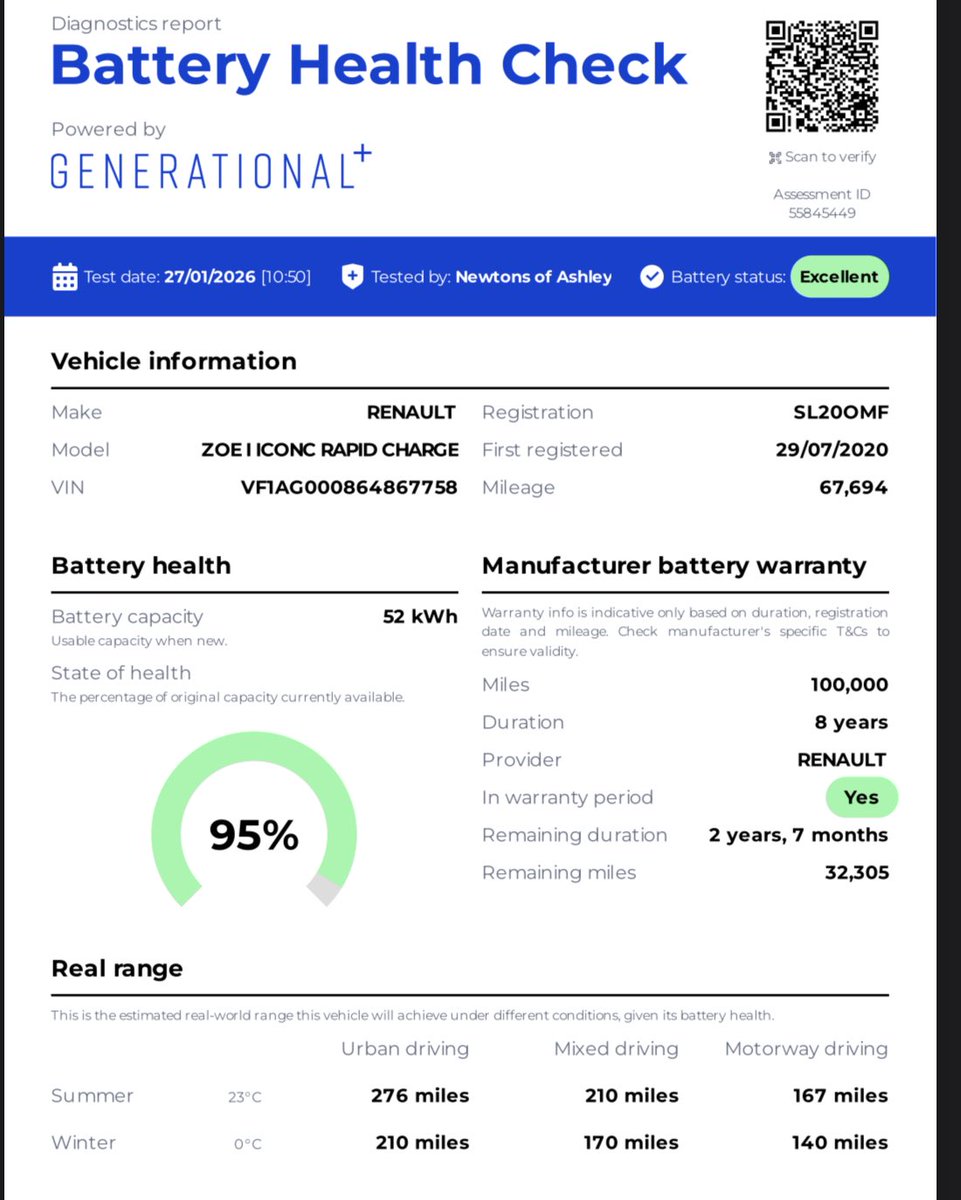The image size is (961, 1200).
Task: Click the scan icon next to Scan to verify
Action: pos(774,157)
